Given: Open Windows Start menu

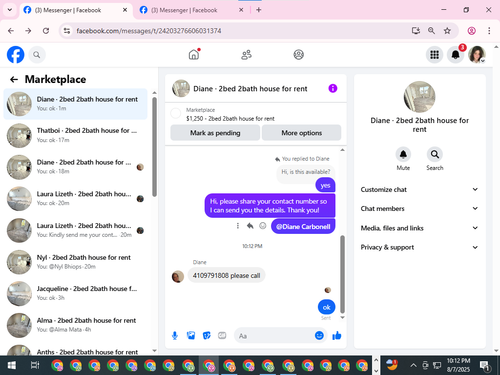Looking at the screenshot, I should point(11,365).
